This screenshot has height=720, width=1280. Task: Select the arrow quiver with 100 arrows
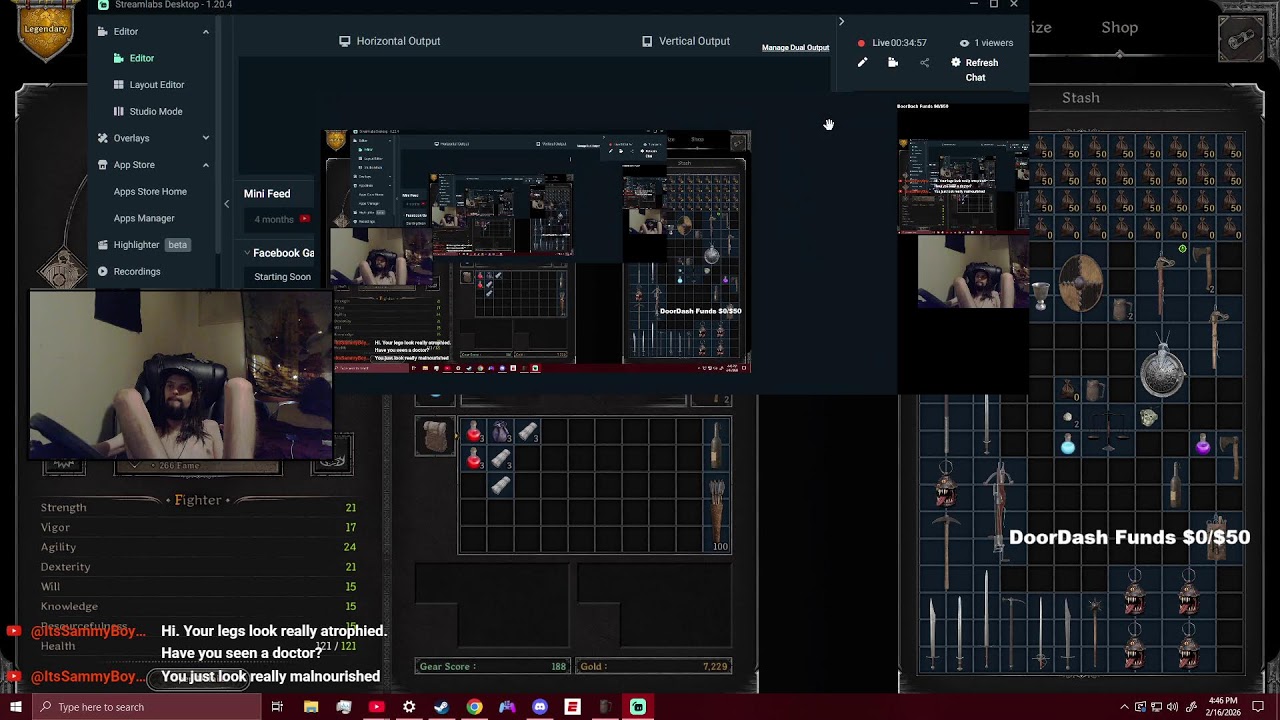click(x=716, y=512)
